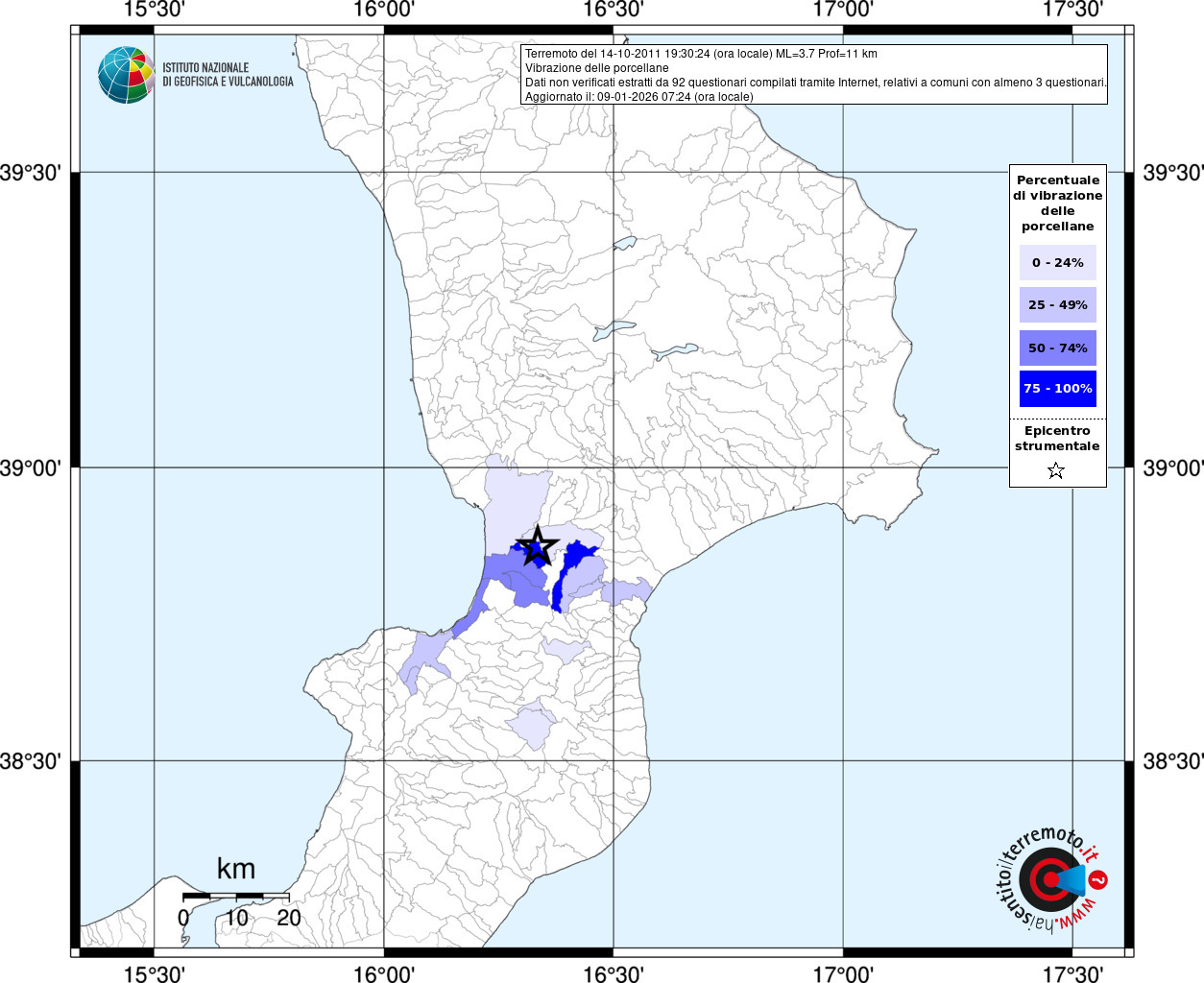Click the 'Aggiornato il: 09-01-2026' line

pyautogui.click(x=639, y=97)
